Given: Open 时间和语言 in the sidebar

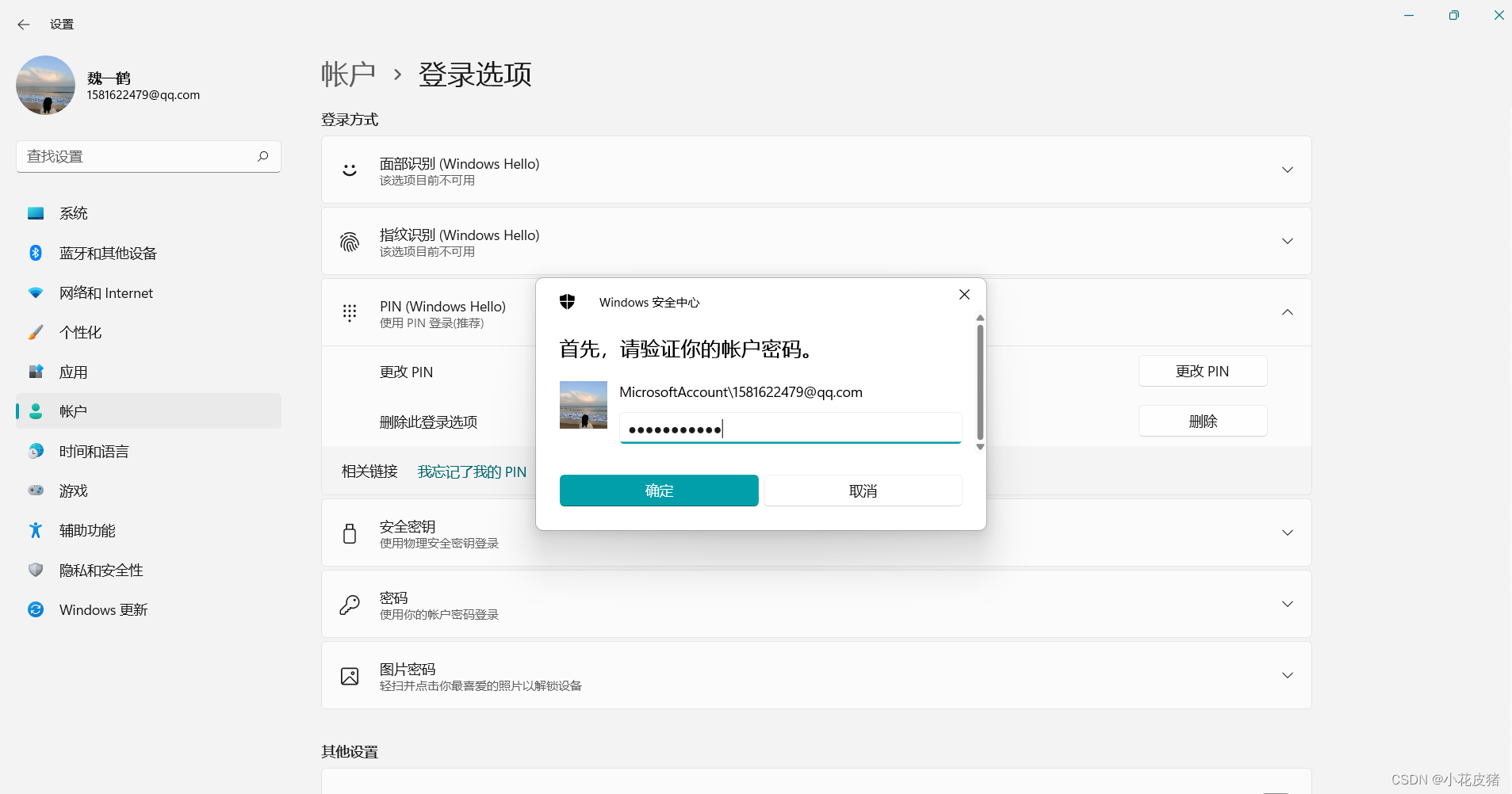Looking at the screenshot, I should (x=149, y=451).
